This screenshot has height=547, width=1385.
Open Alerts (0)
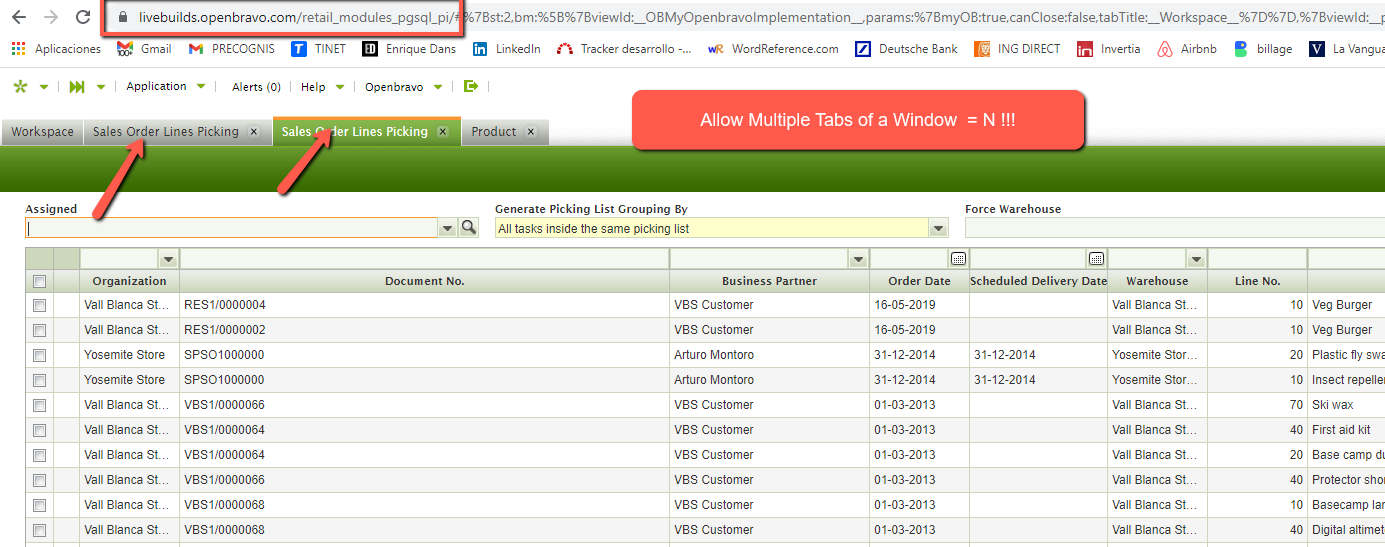(x=256, y=87)
